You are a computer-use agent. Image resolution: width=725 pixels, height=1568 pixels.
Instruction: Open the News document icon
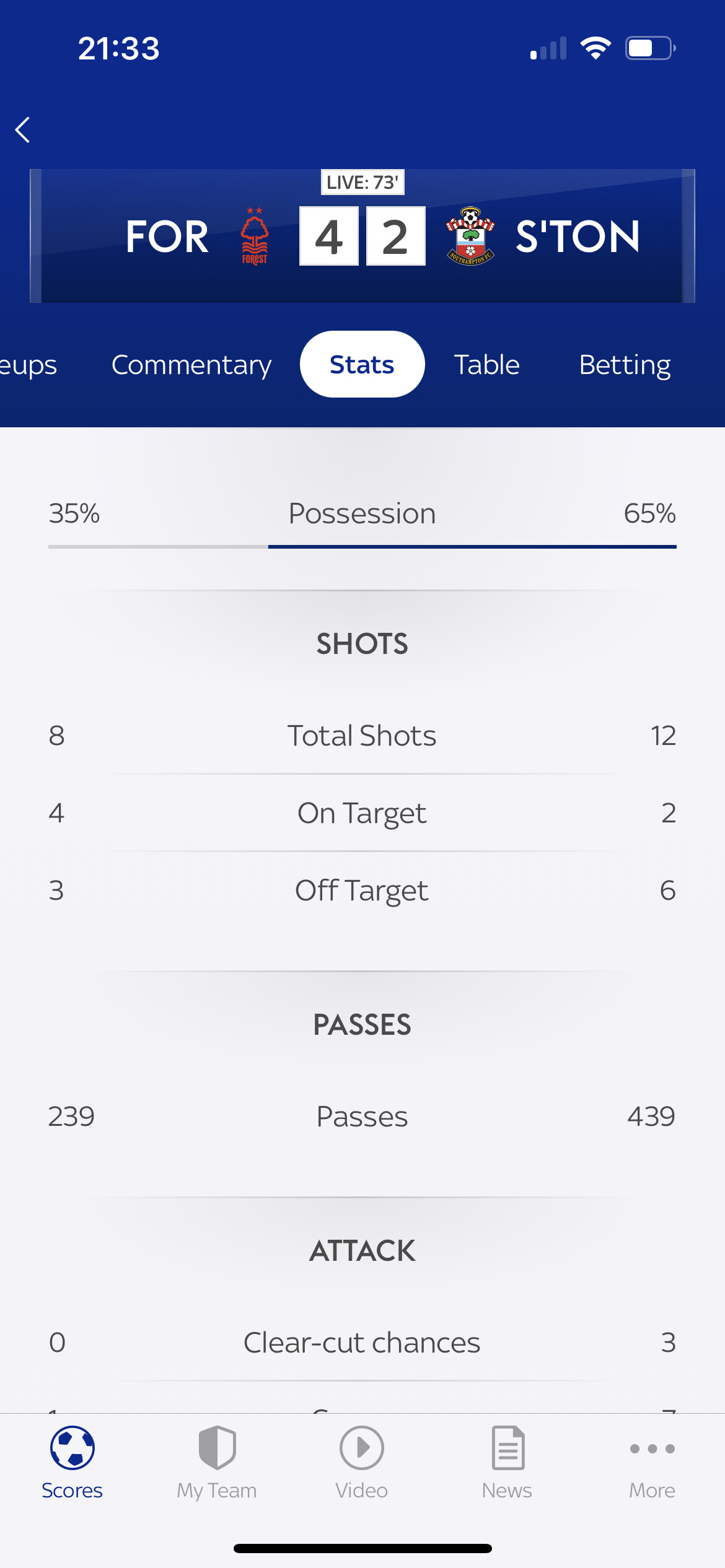pos(507,1448)
